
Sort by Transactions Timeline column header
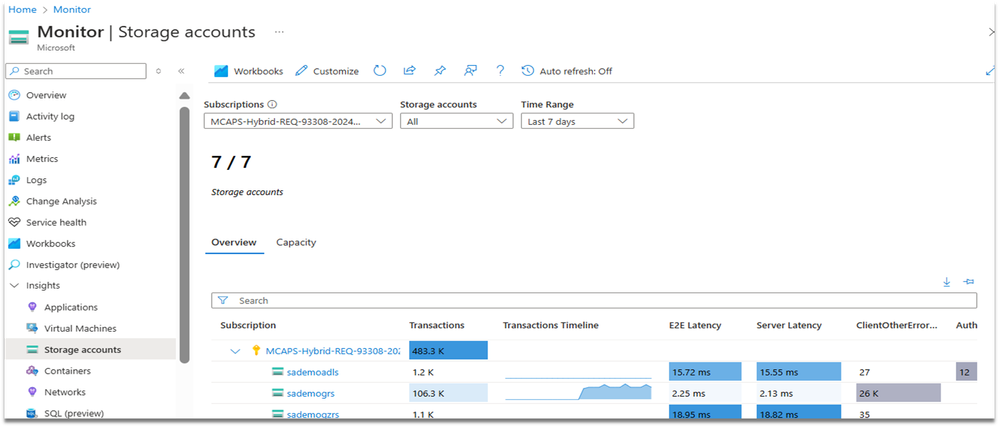[x=550, y=326]
